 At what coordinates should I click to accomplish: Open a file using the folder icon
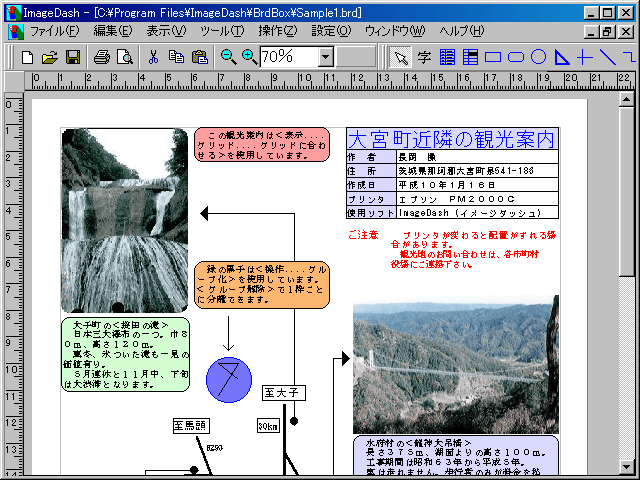(50, 57)
